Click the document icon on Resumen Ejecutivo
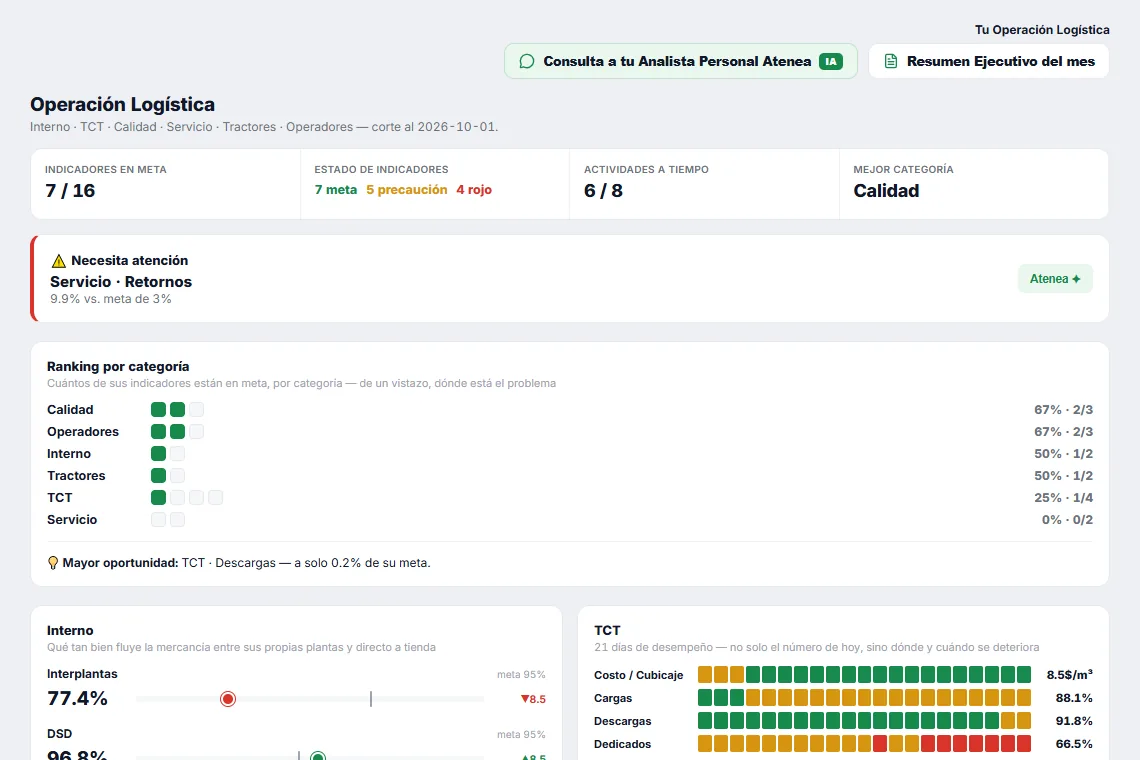This screenshot has width=1140, height=760. (x=891, y=62)
